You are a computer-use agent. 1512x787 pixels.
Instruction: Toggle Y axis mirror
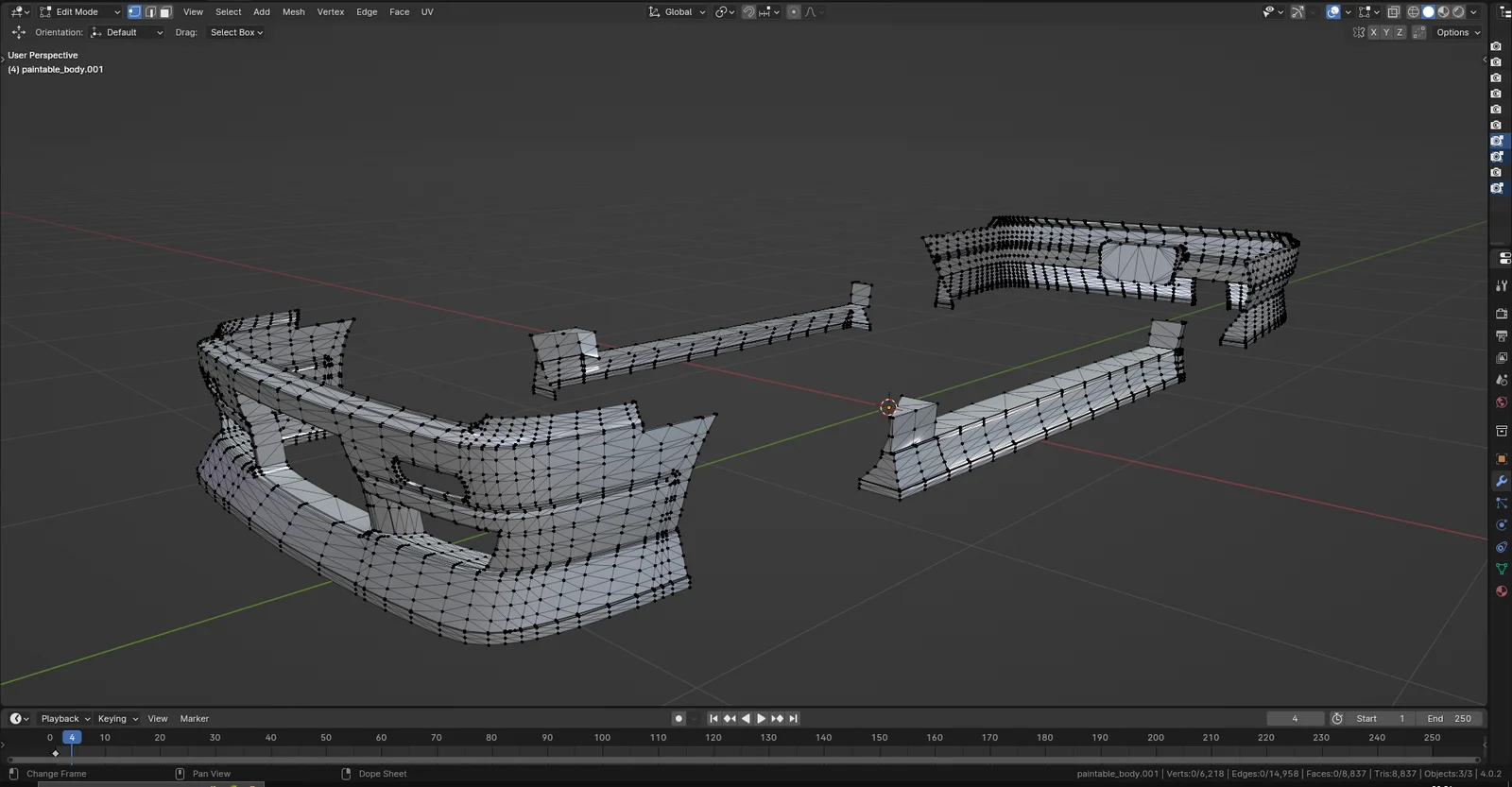[1386, 32]
